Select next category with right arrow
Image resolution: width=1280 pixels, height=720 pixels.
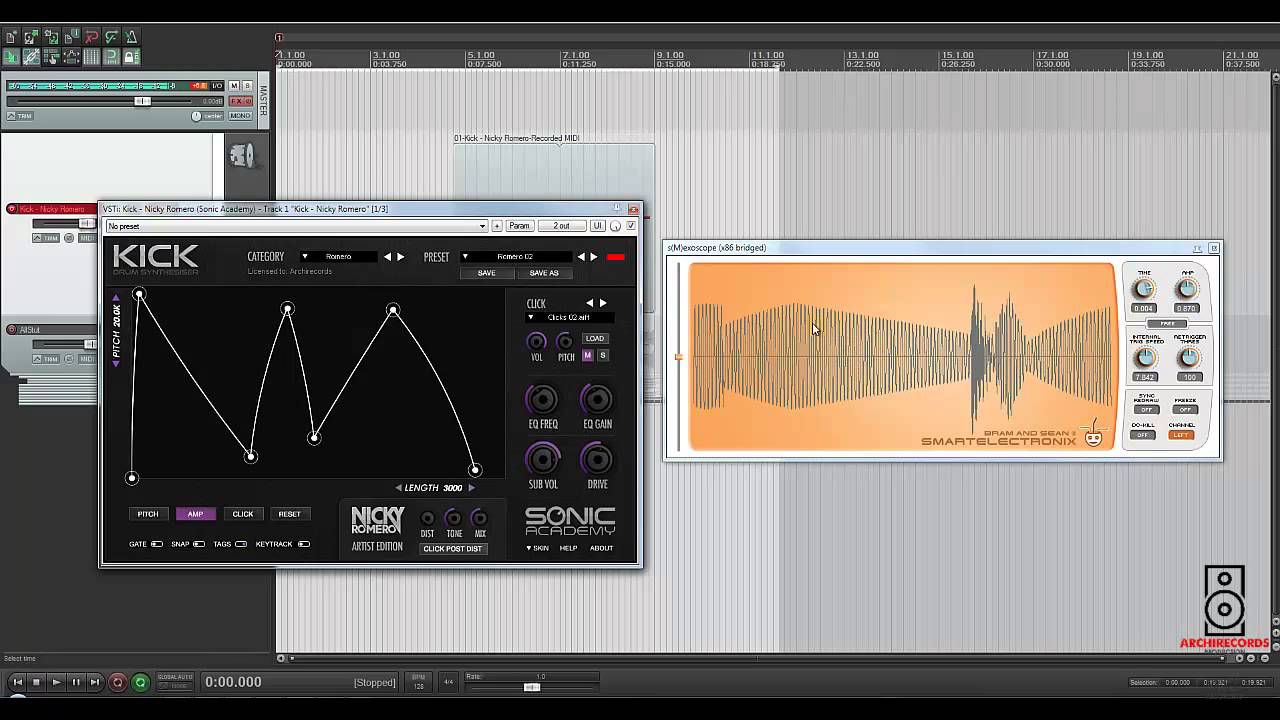pos(400,256)
